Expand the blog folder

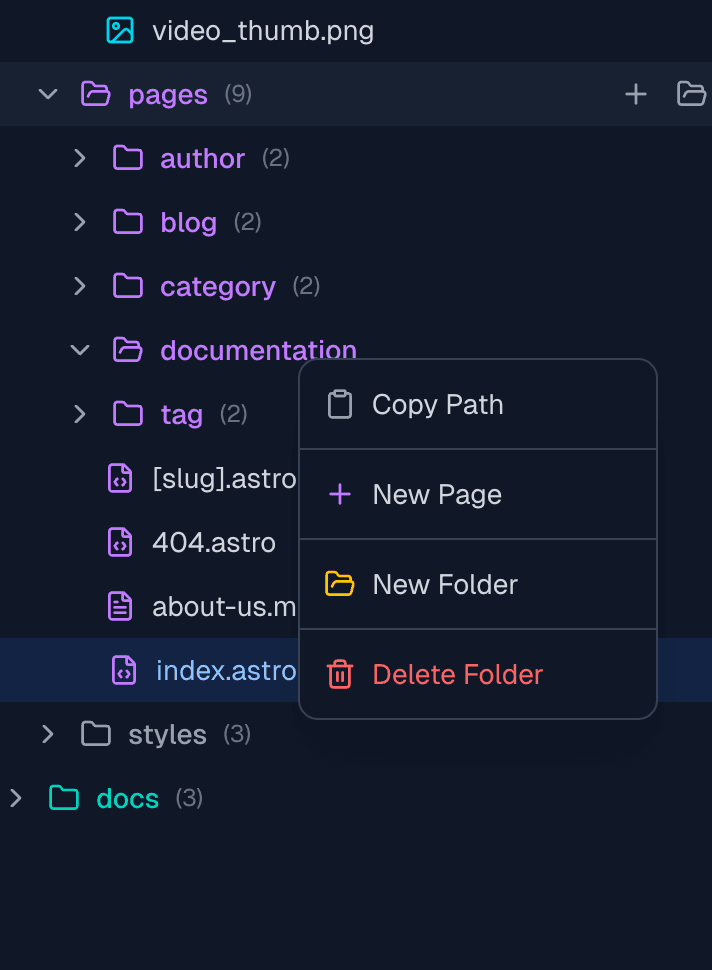tap(80, 222)
